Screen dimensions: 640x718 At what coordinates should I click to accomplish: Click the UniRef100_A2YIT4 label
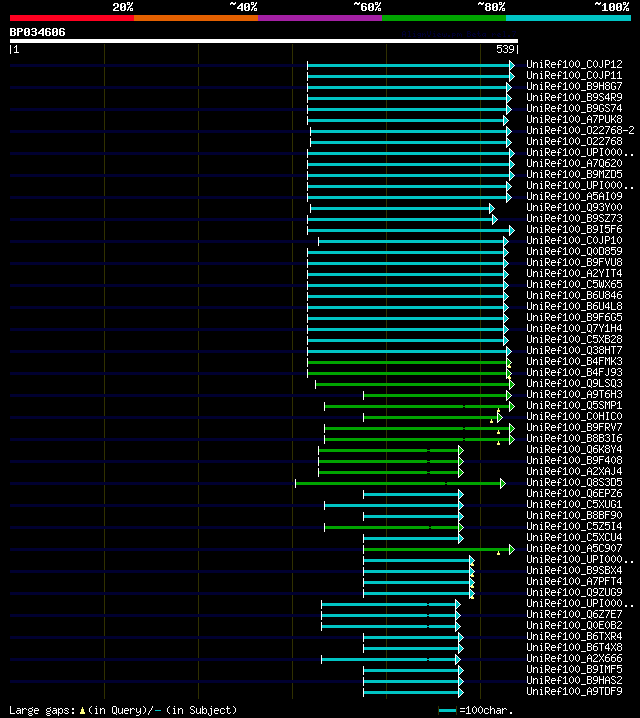click(x=574, y=273)
